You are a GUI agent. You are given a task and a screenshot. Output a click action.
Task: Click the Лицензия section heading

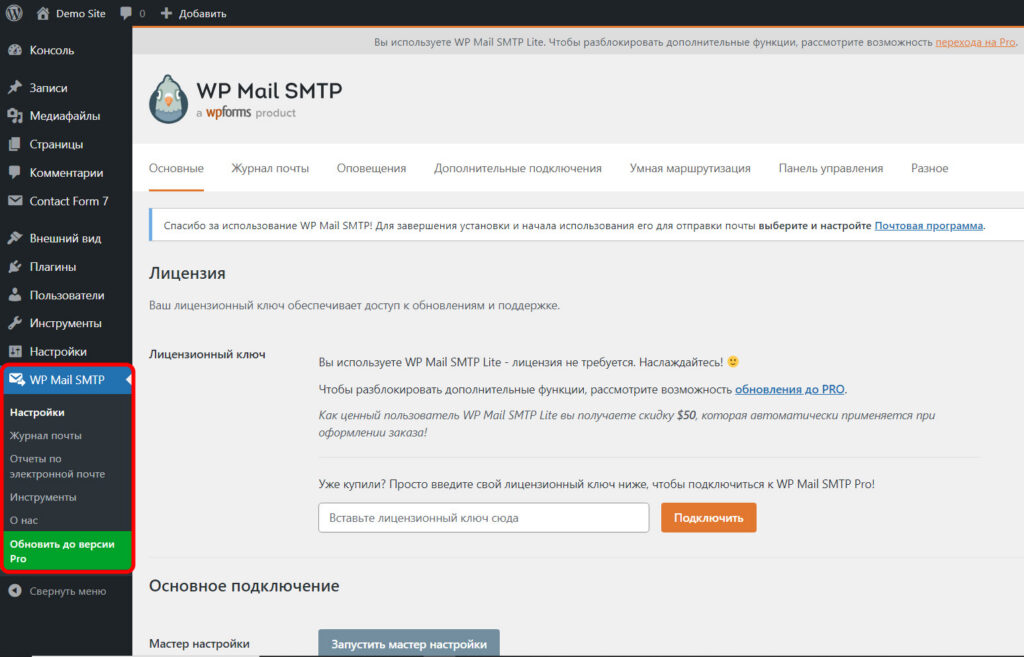pyautogui.click(x=187, y=274)
